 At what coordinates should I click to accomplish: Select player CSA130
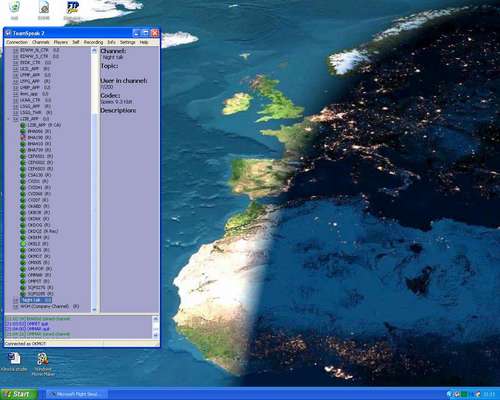click(x=39, y=175)
